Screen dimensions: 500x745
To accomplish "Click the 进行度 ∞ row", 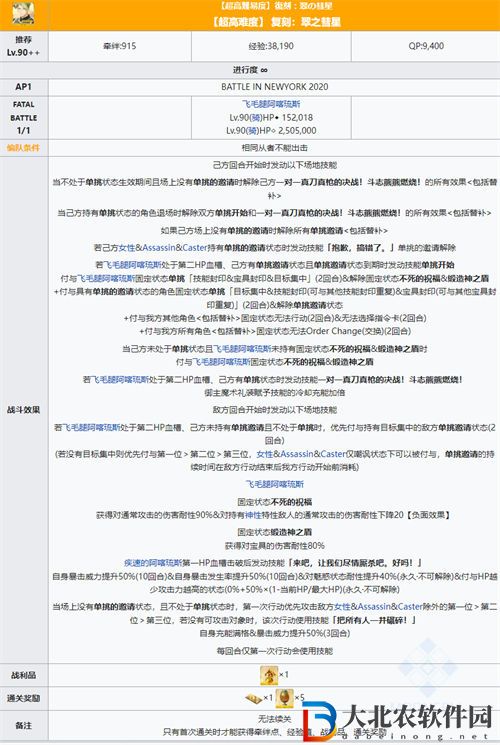I will click(250, 70).
